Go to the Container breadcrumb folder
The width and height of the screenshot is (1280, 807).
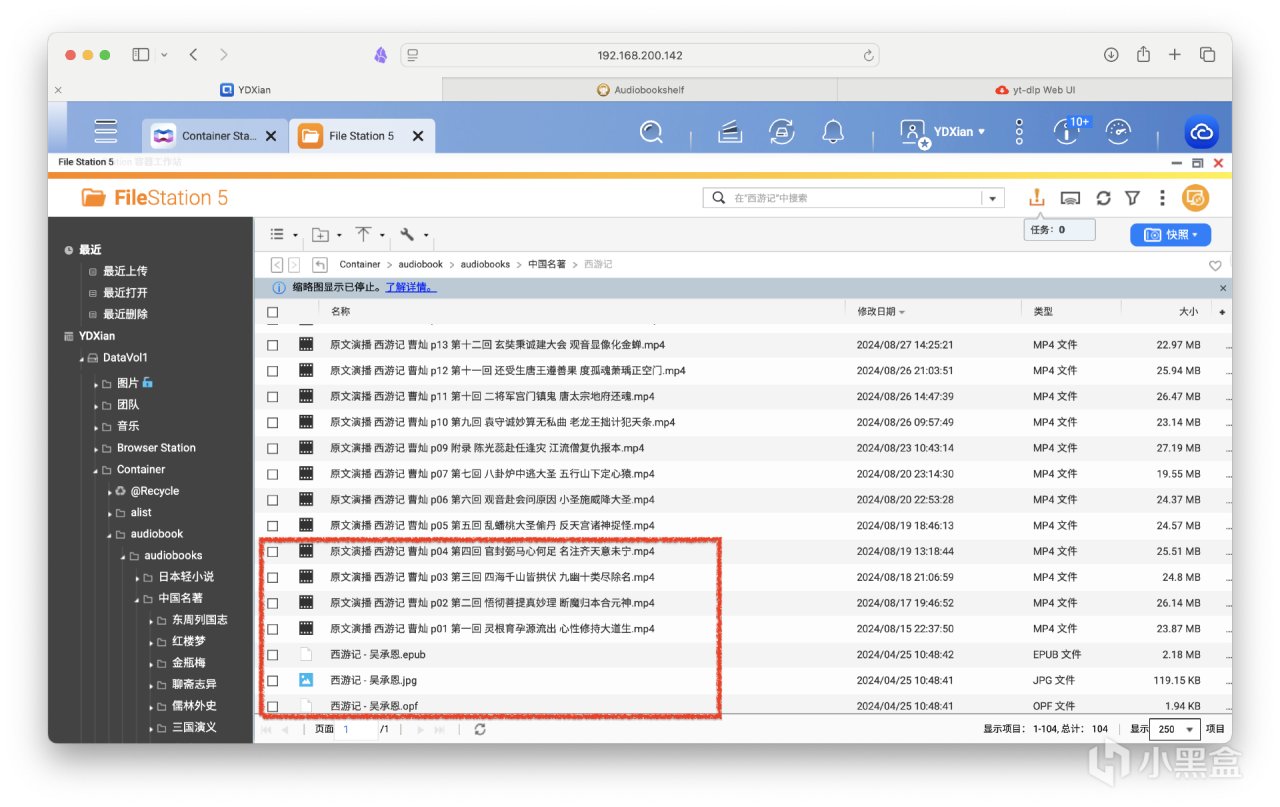coord(360,265)
